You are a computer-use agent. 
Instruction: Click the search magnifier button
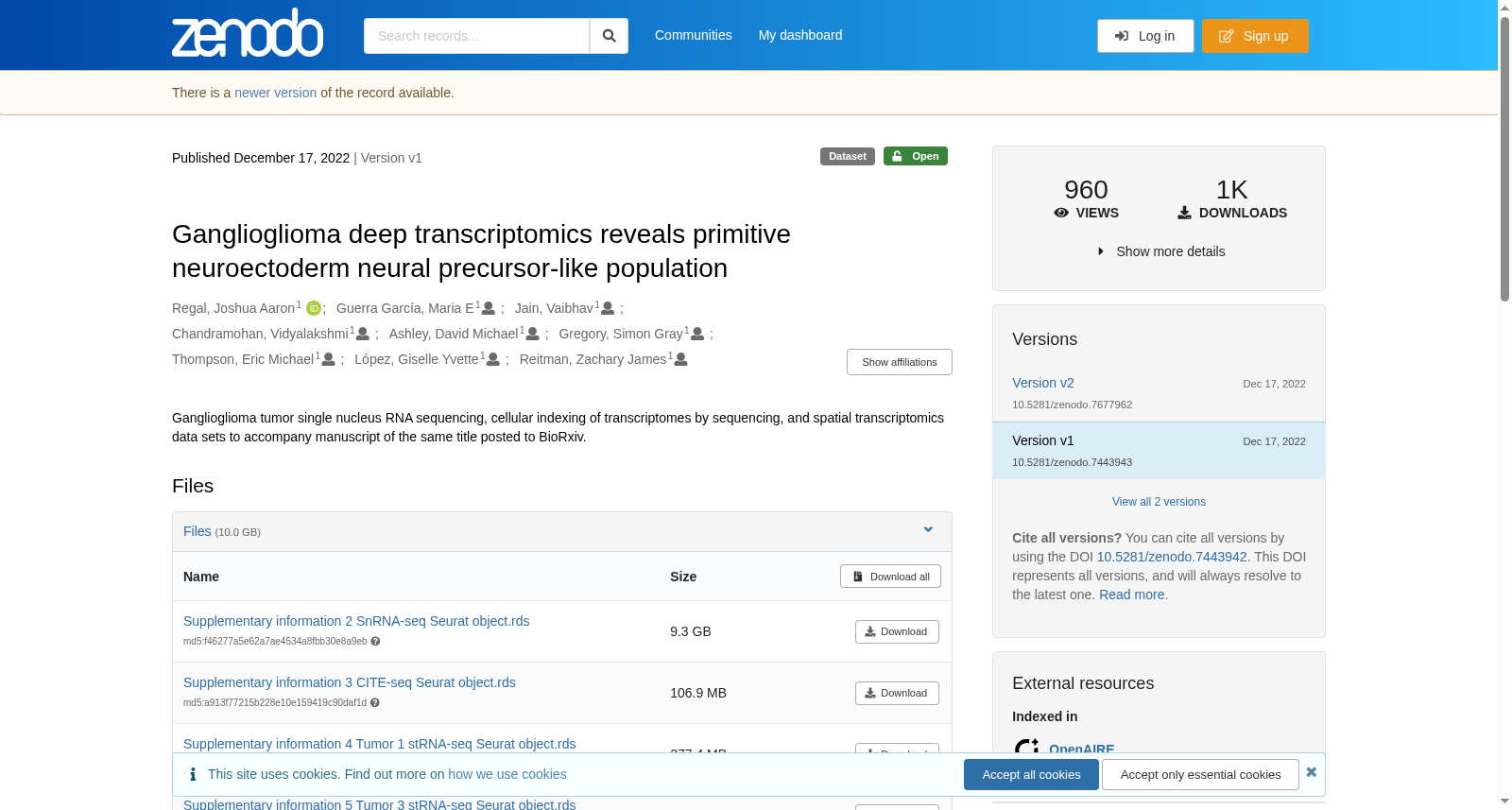[x=609, y=36]
